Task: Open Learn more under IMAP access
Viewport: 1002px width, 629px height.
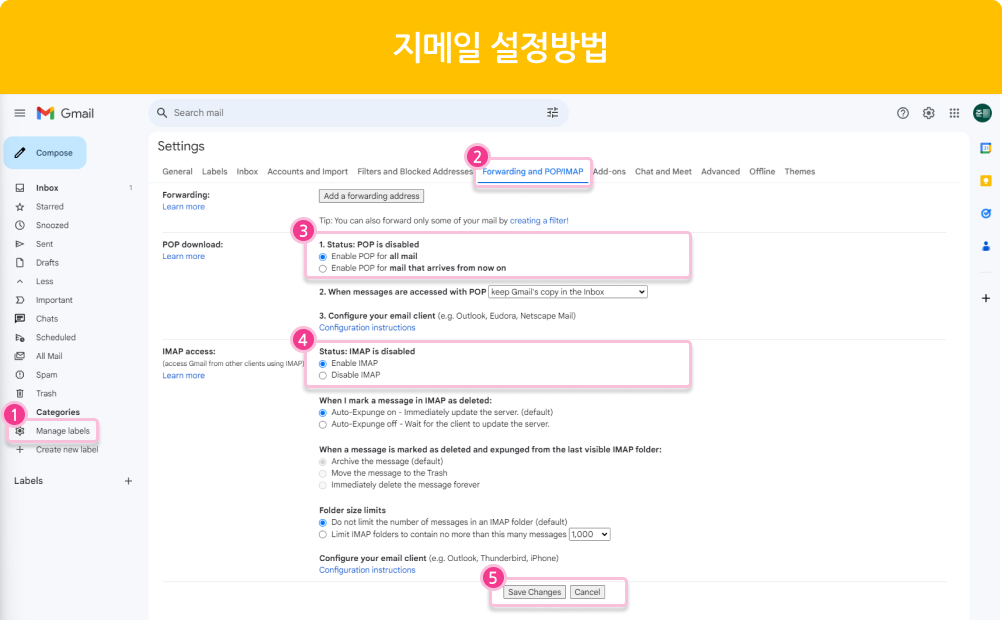Action: (x=183, y=375)
